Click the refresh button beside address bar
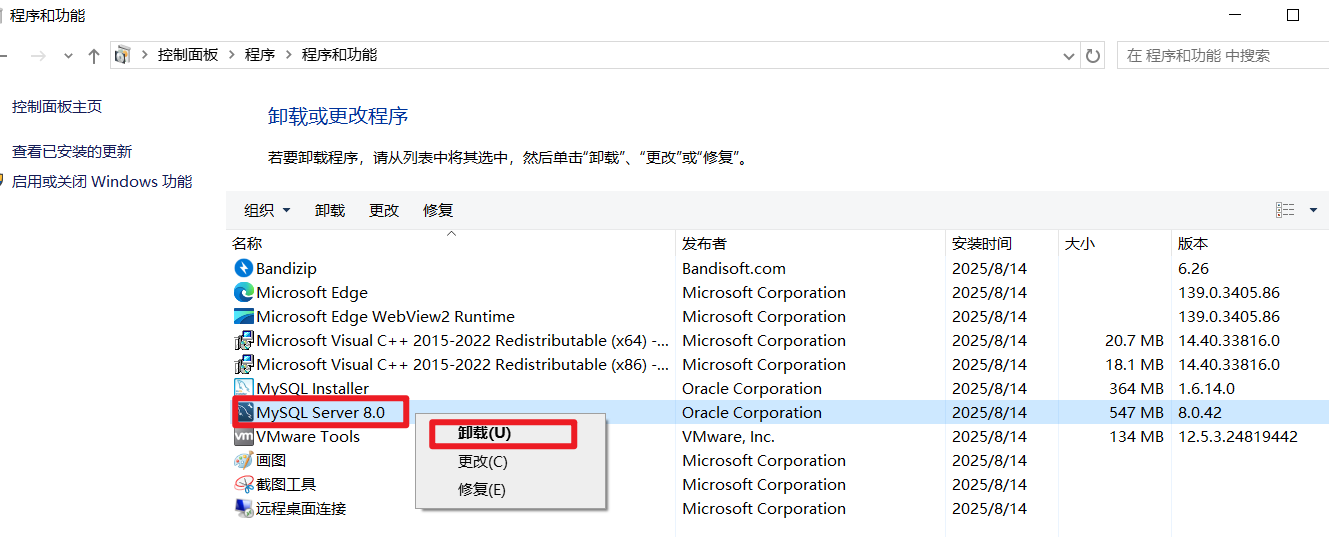The image size is (1329, 537). pos(1093,56)
